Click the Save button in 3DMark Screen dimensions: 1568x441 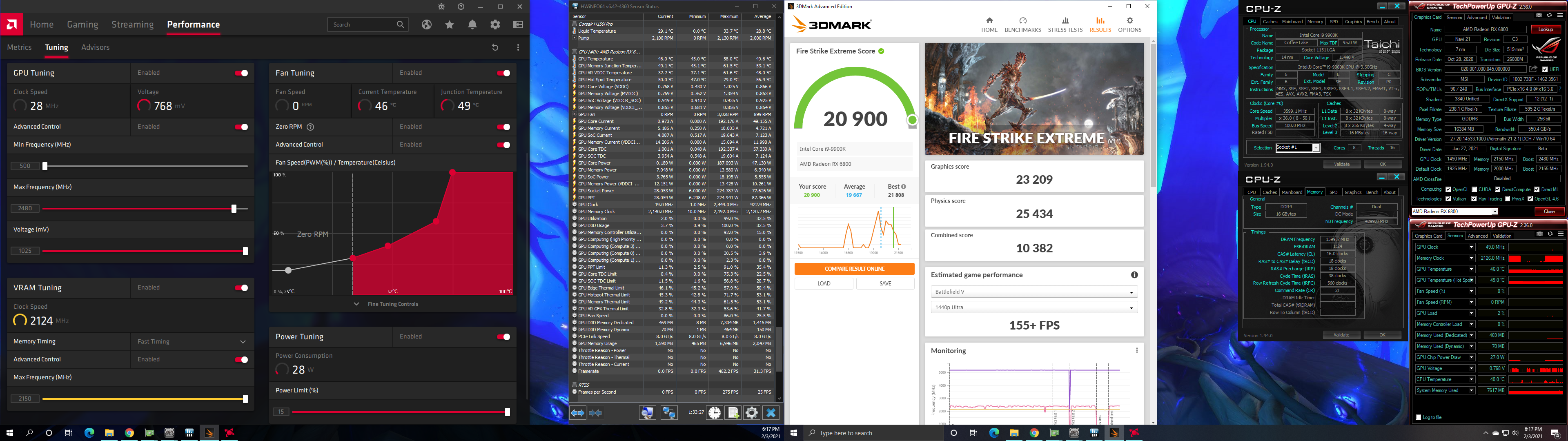point(885,283)
